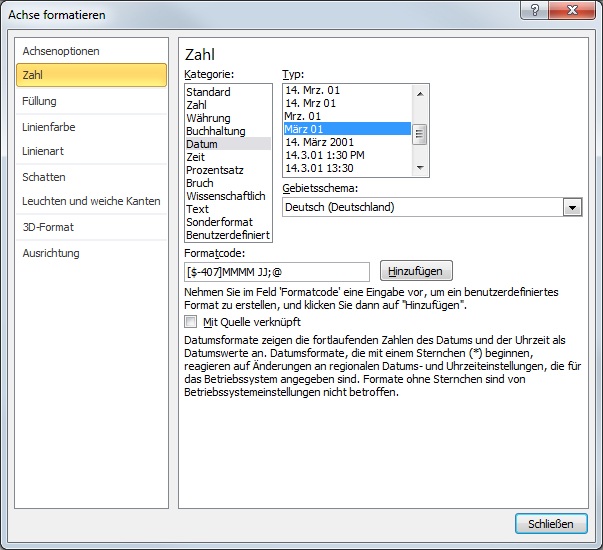Select type '14.3.01 1:30 PM'

[347, 155]
